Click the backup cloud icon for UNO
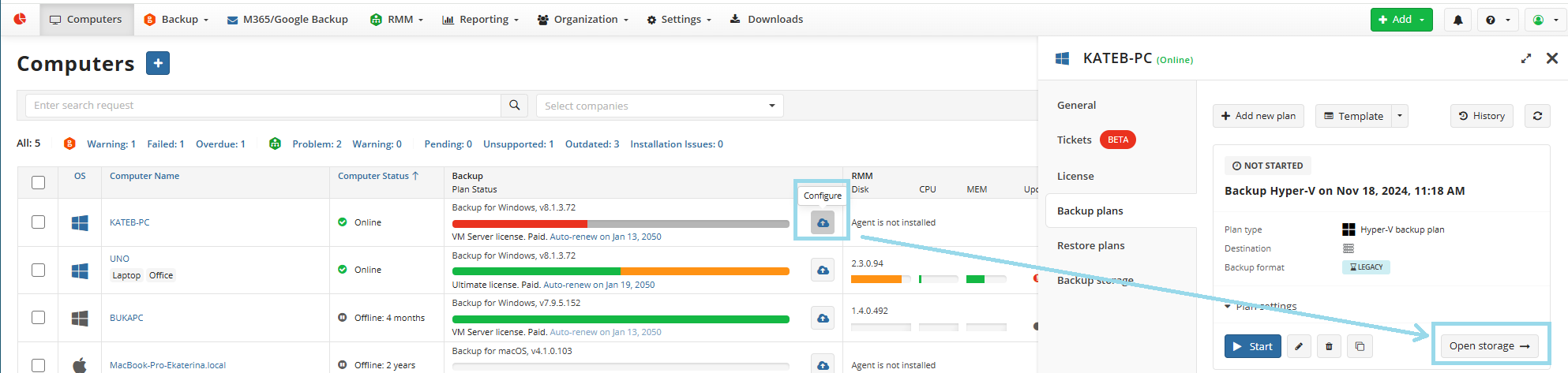The image size is (1568, 373). pyautogui.click(x=823, y=270)
